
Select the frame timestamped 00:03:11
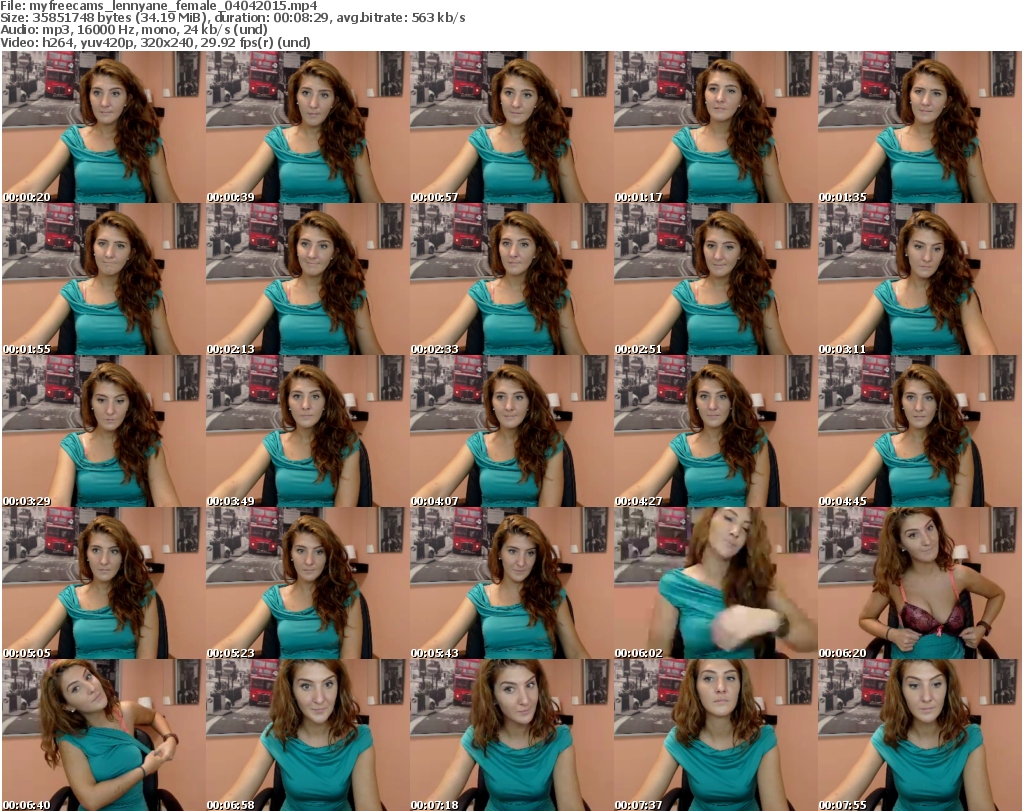point(917,279)
